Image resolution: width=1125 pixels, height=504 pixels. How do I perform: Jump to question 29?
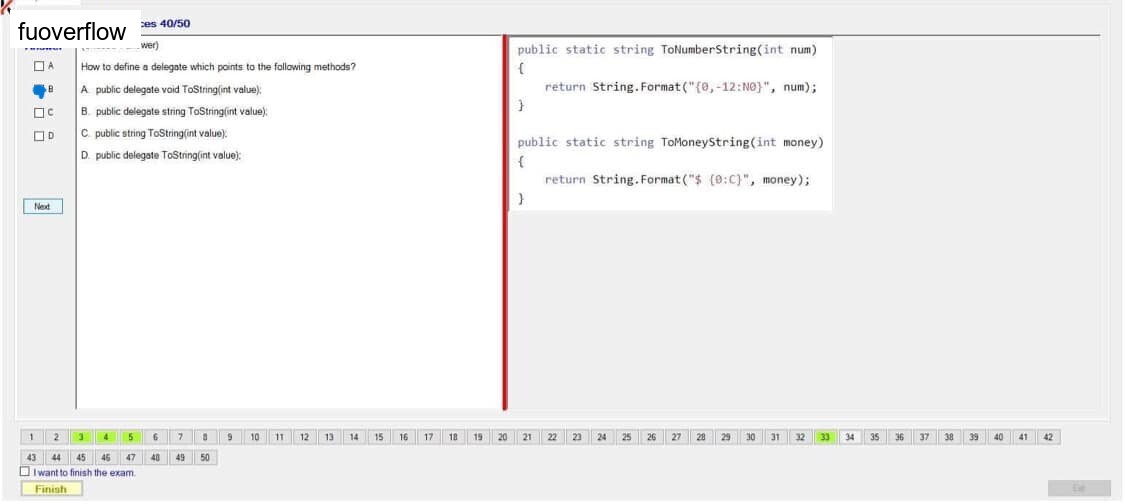pos(726,437)
